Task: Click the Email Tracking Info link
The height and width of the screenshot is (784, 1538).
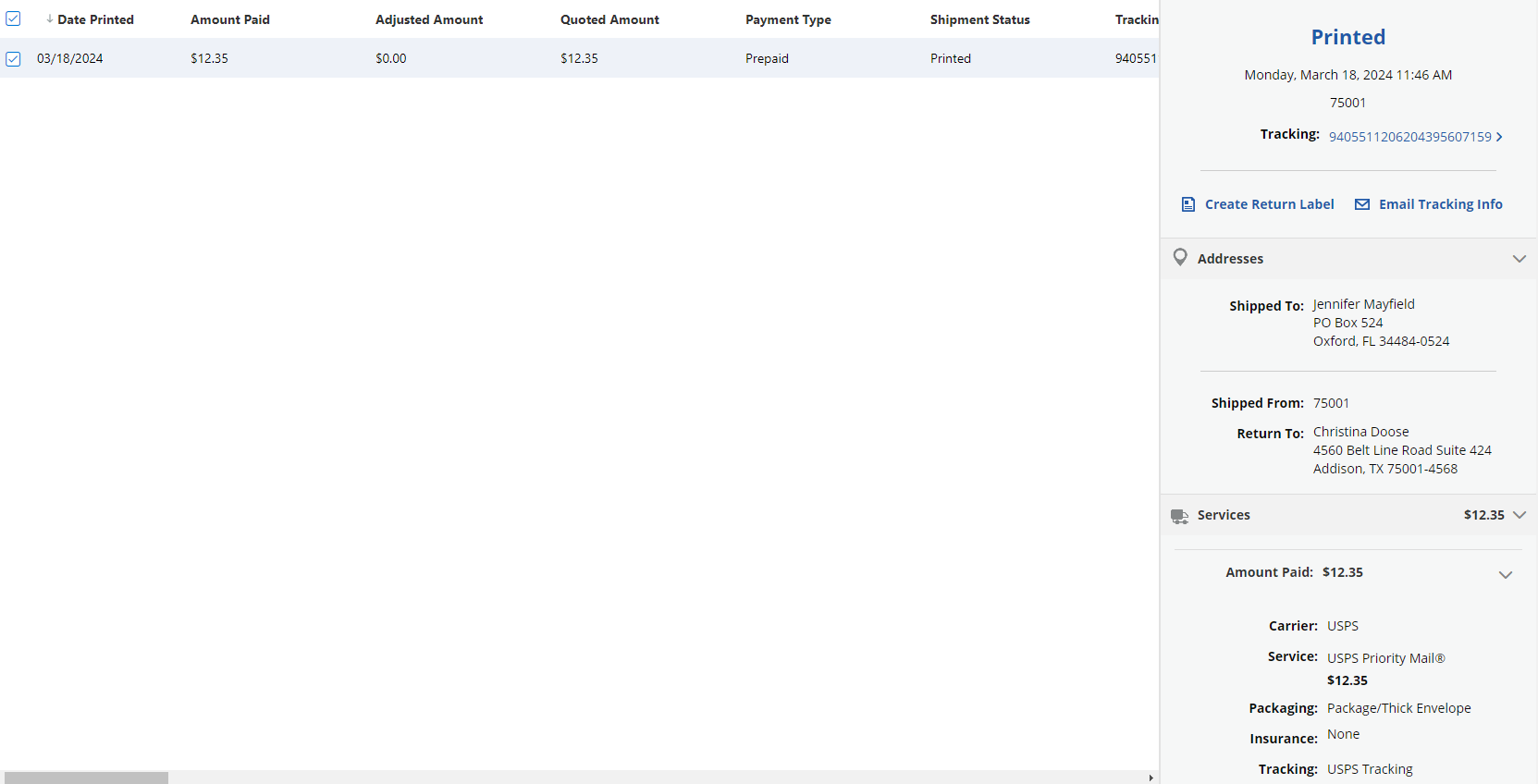Action: [x=1440, y=204]
